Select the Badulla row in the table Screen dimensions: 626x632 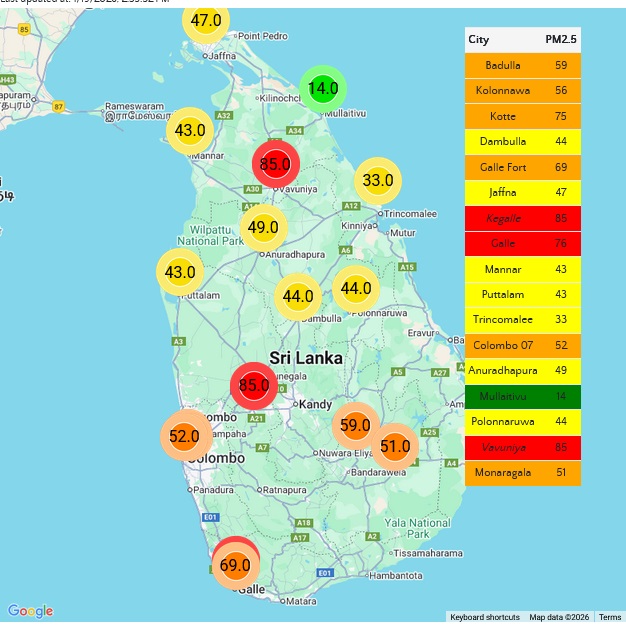point(522,65)
